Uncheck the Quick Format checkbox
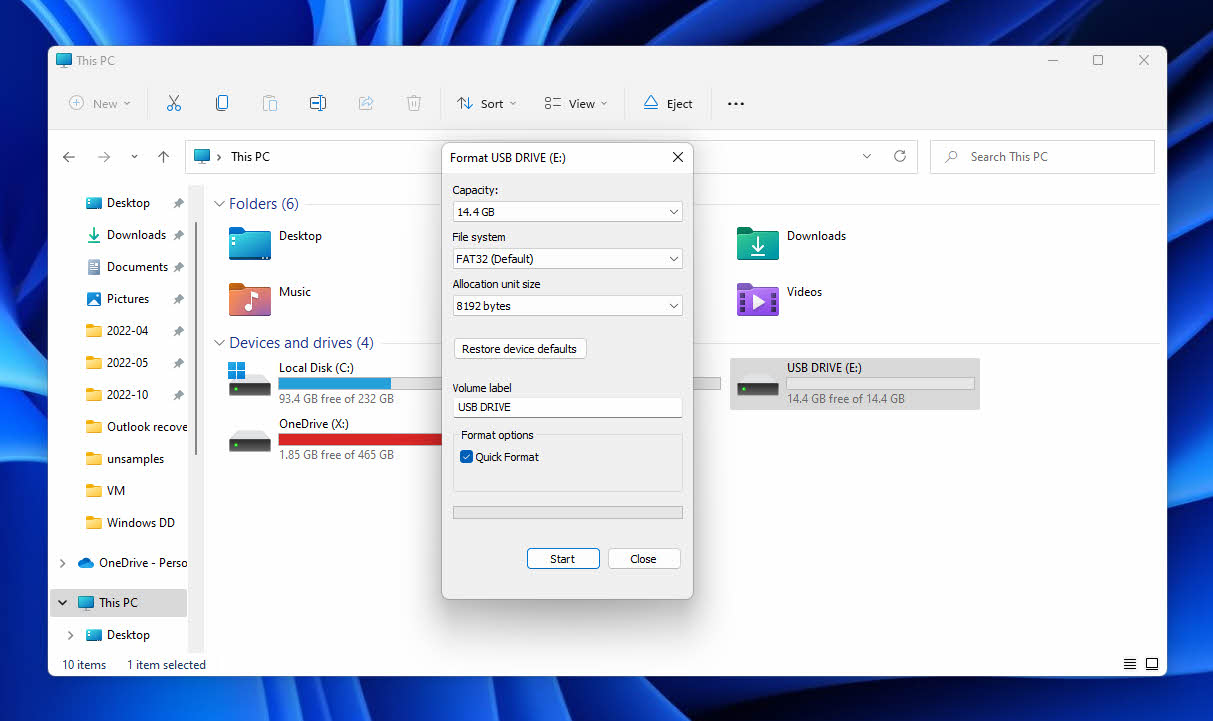Viewport: 1213px width, 721px height. pos(467,457)
